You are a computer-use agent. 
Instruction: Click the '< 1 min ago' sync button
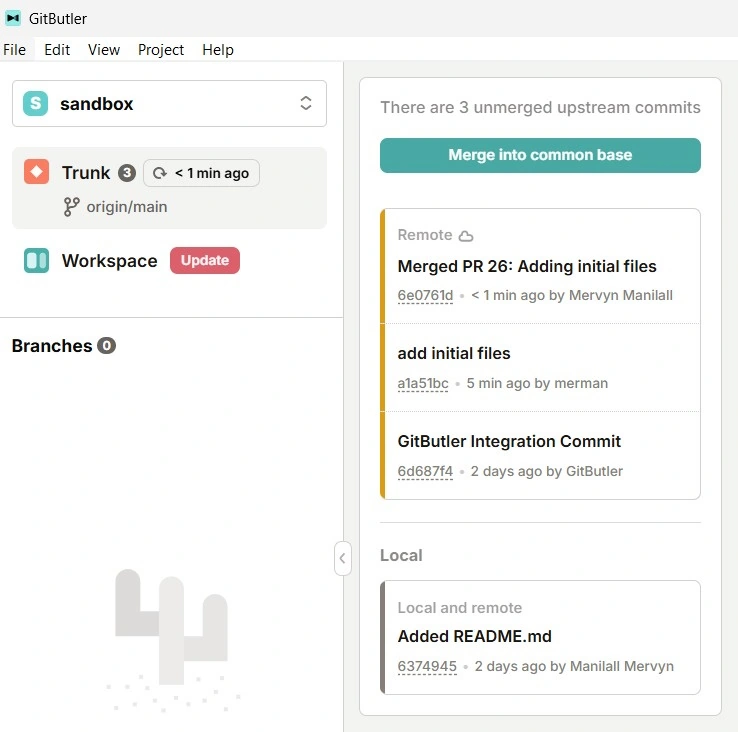coord(201,173)
